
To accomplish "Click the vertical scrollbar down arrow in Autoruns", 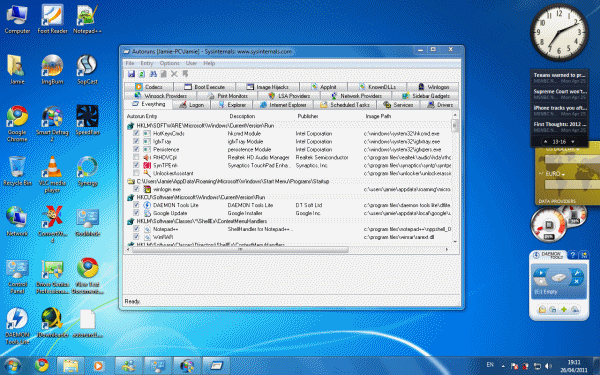I will pos(455,242).
